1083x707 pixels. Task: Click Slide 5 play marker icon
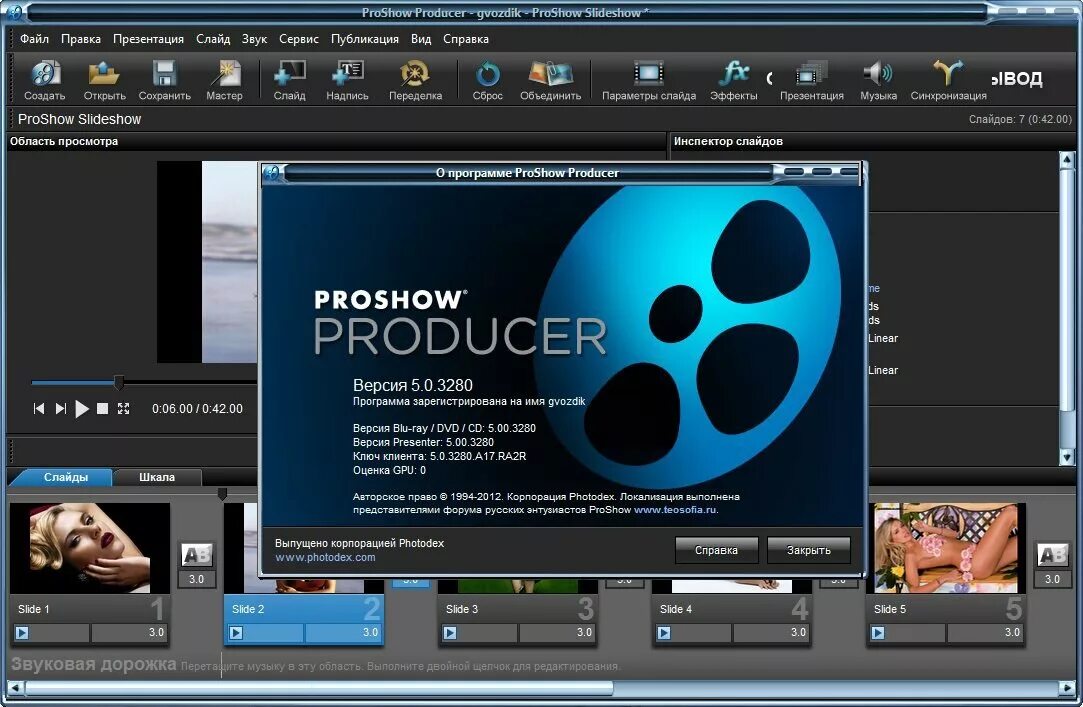click(878, 632)
